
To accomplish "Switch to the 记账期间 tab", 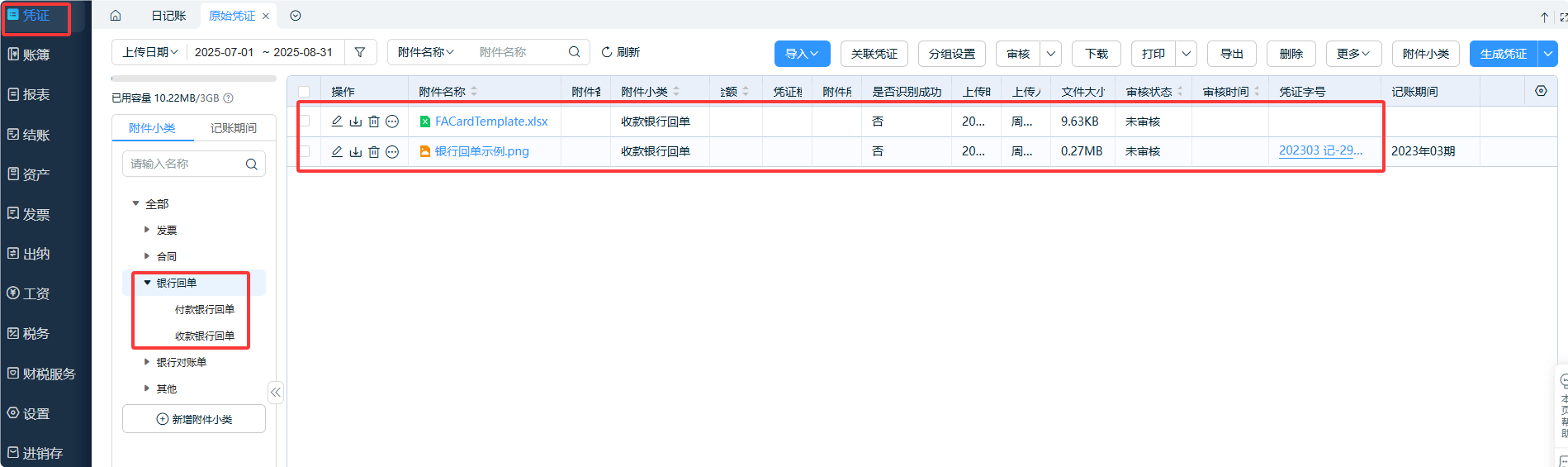I will 233,128.
